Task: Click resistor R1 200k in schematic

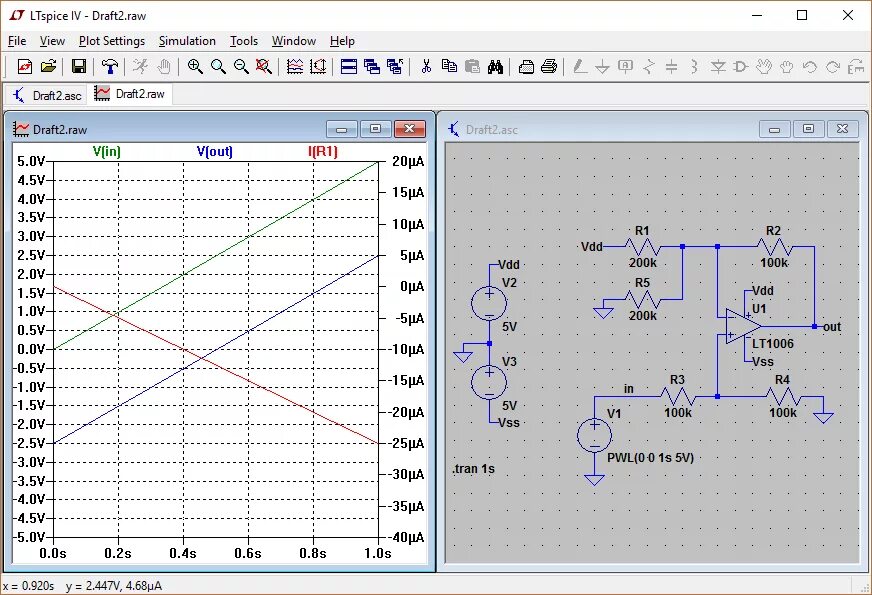Action: (642, 246)
